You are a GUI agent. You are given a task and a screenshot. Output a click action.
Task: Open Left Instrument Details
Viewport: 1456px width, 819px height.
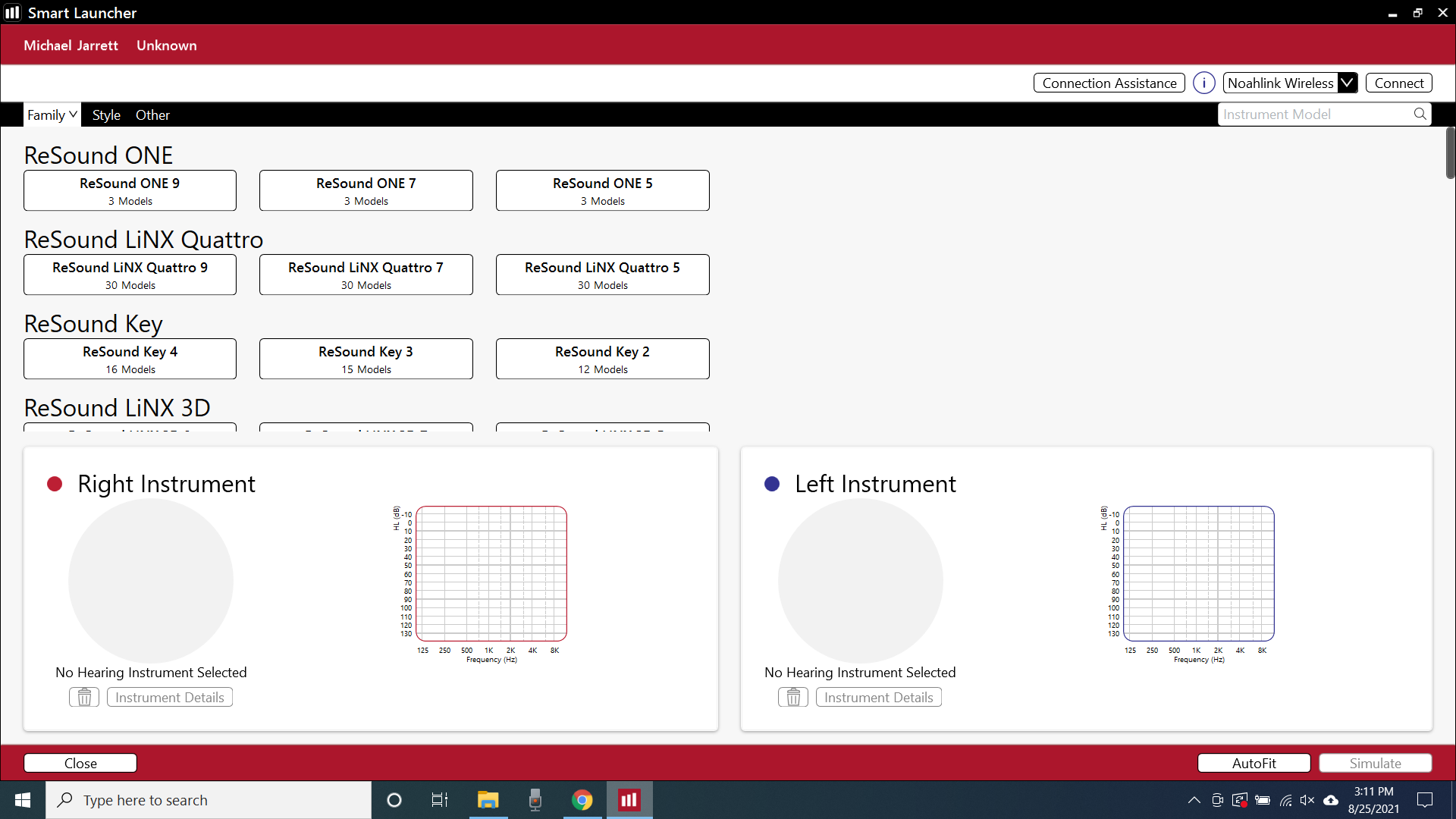pos(878,697)
